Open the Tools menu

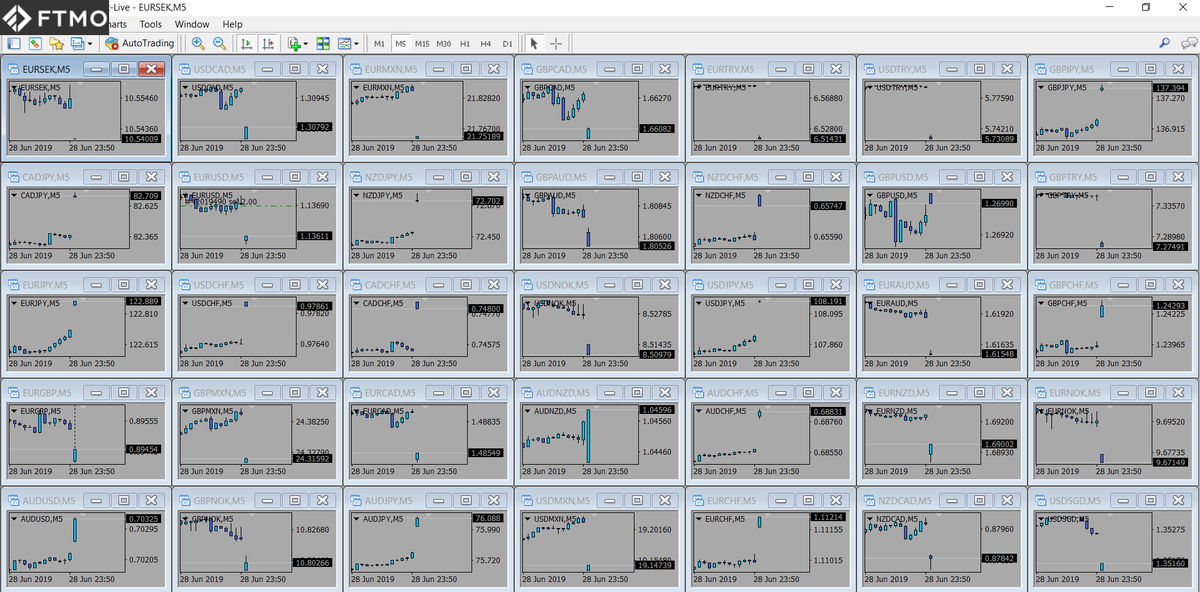pos(150,24)
